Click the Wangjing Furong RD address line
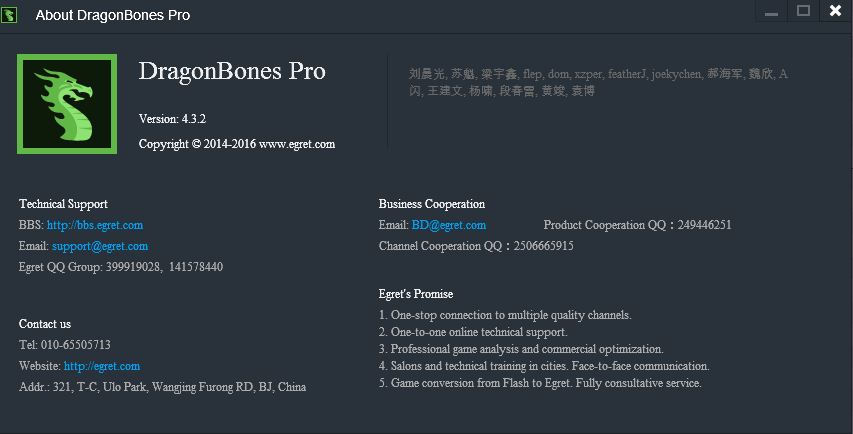The image size is (853, 434). point(162,387)
